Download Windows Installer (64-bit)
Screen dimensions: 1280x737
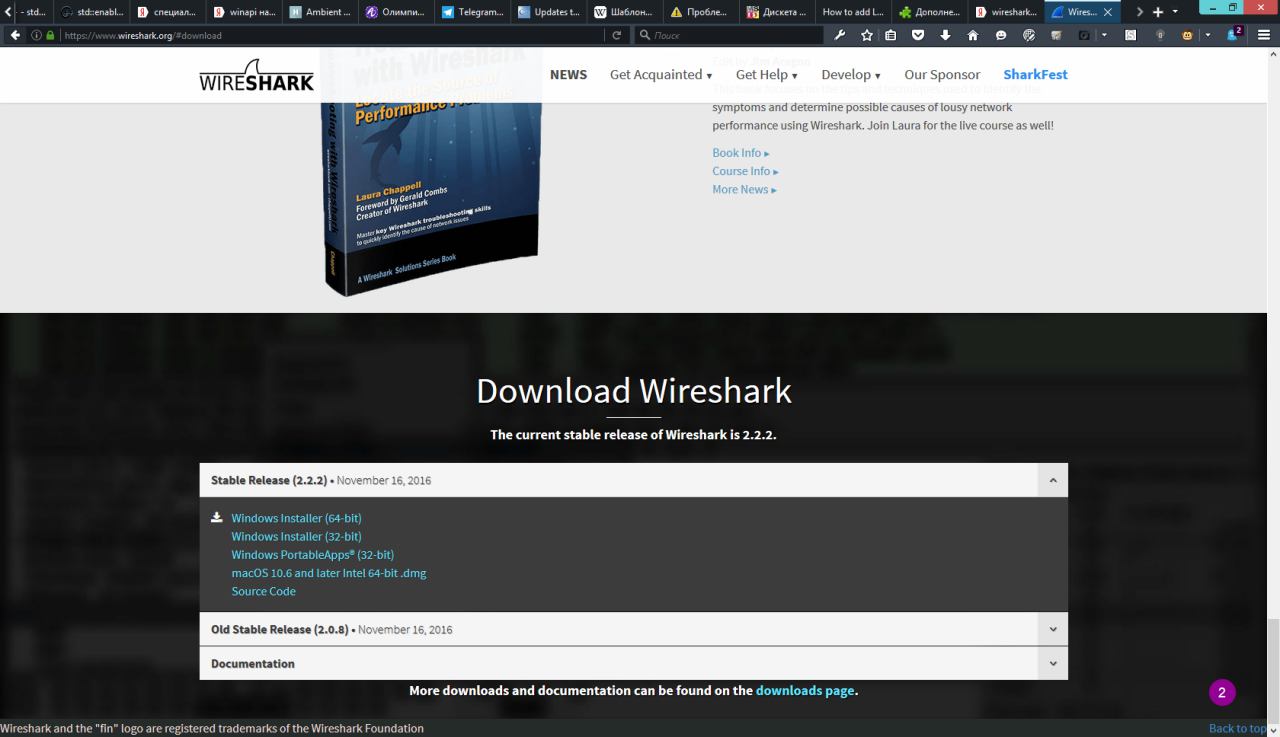click(296, 518)
